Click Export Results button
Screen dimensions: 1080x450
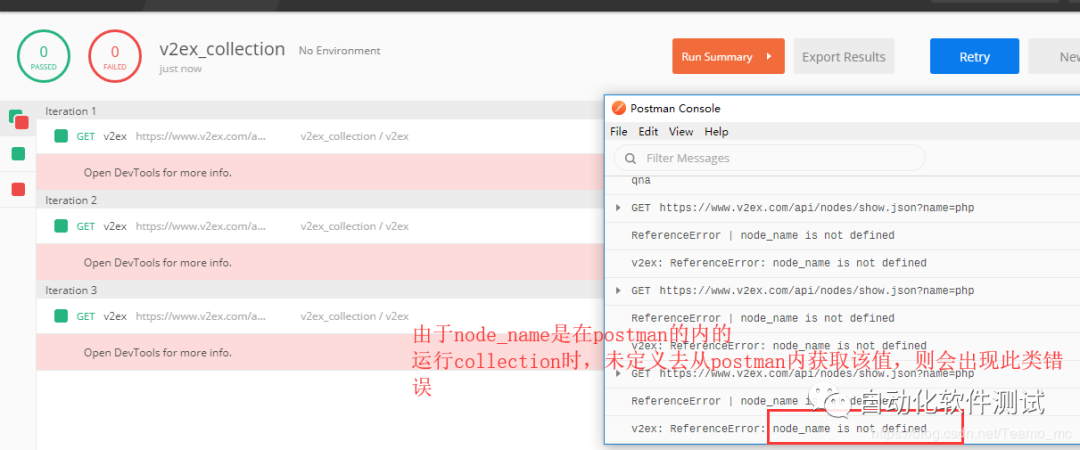point(844,57)
